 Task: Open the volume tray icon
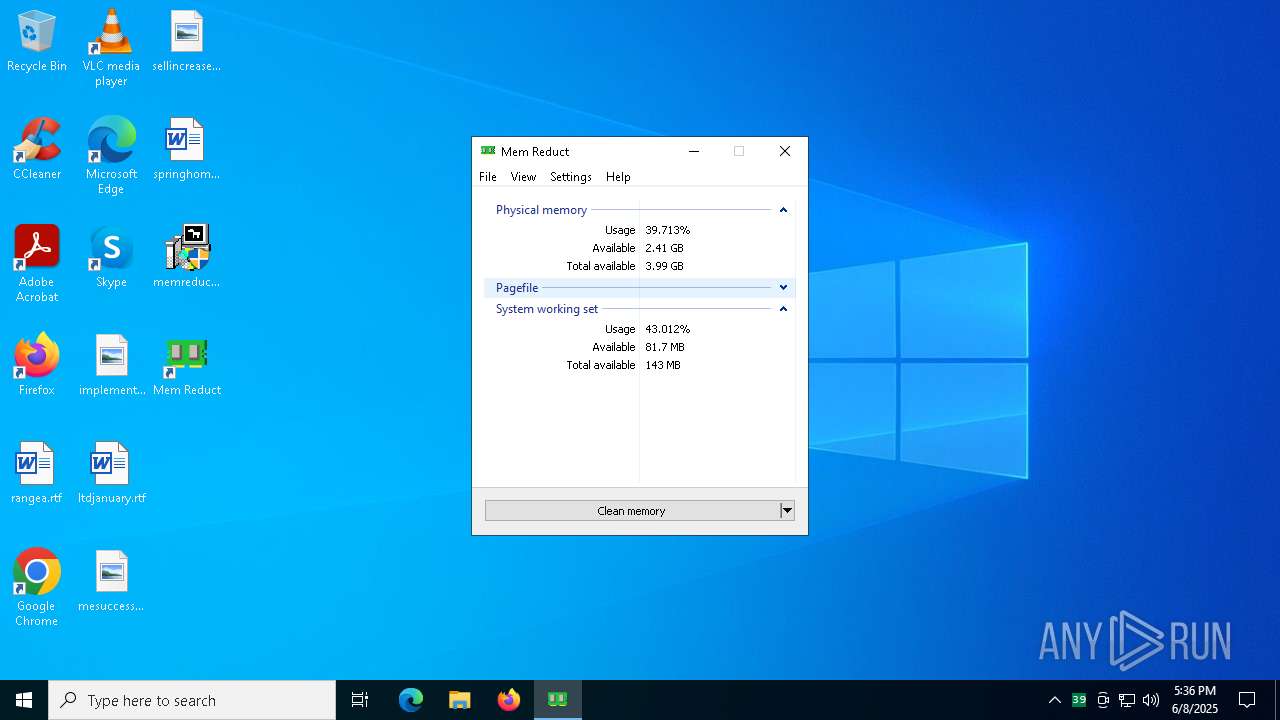coord(1151,700)
